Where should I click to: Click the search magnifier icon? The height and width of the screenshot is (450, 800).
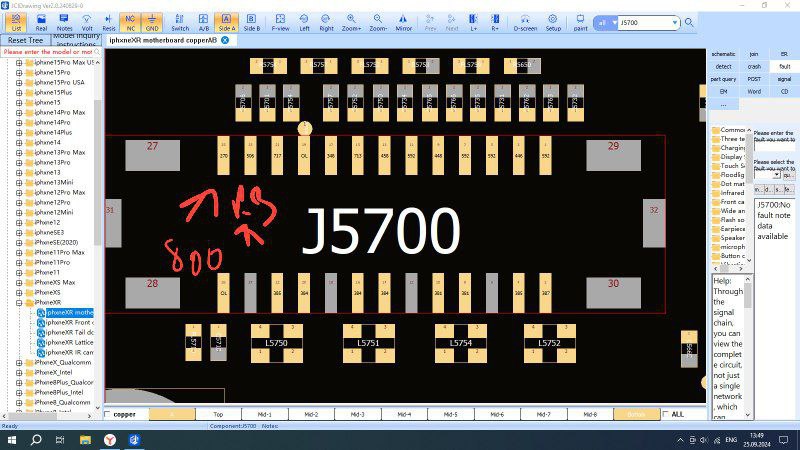pos(689,23)
